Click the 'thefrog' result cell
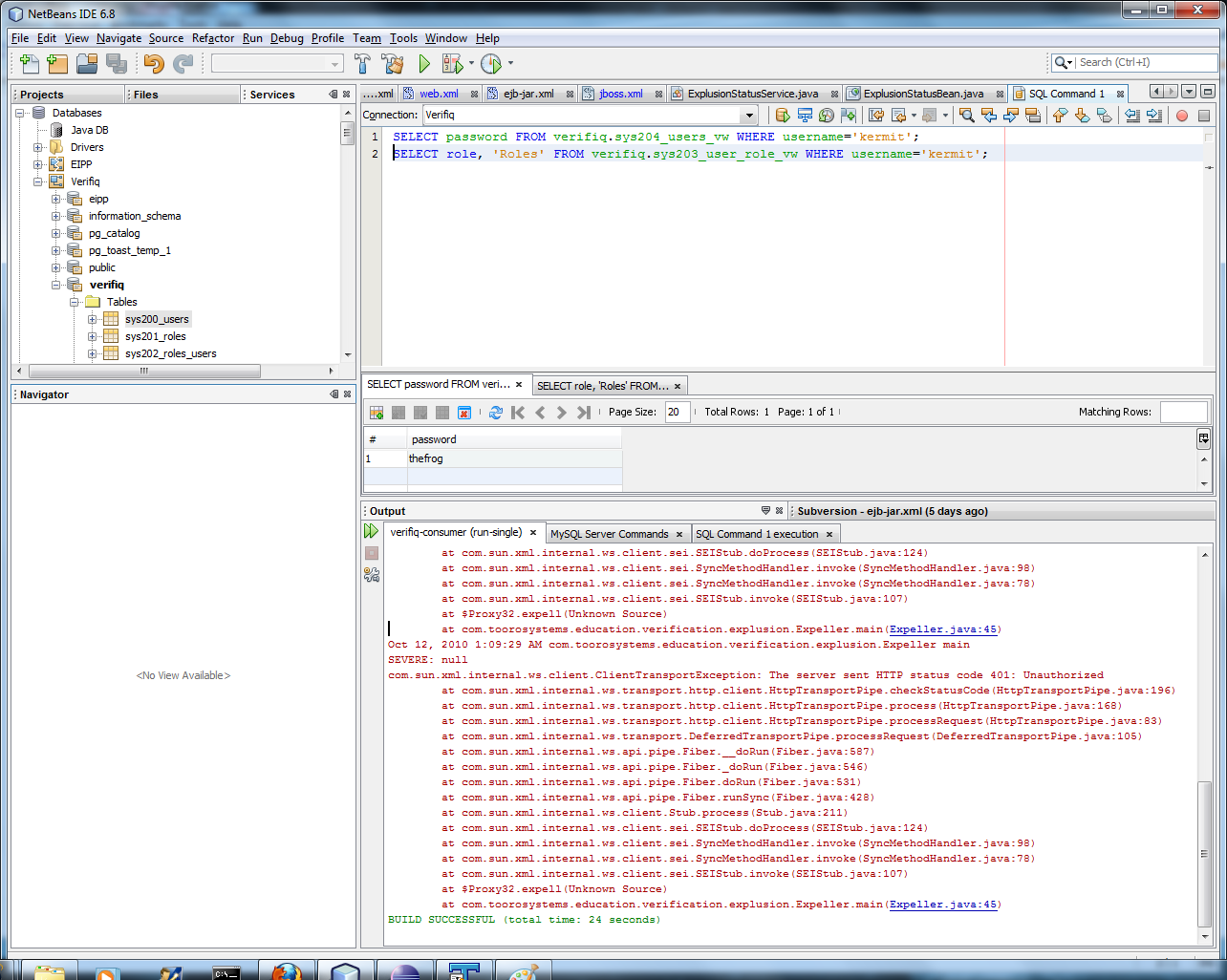The height and width of the screenshot is (980, 1227). tap(514, 458)
